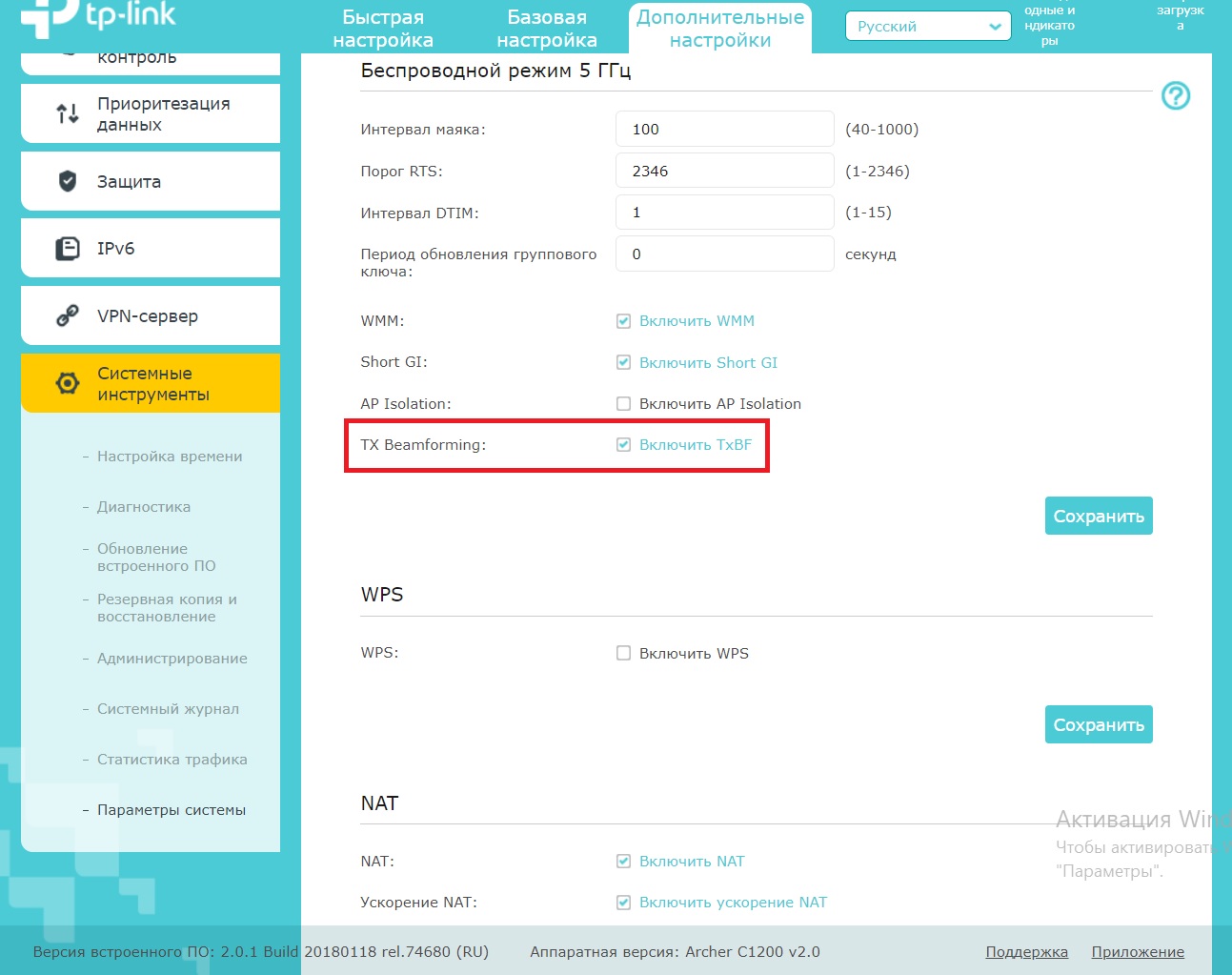Viewport: 1232px width, 975px height.
Task: Click the VPN-сервер link chain icon
Action: pyautogui.click(x=68, y=315)
